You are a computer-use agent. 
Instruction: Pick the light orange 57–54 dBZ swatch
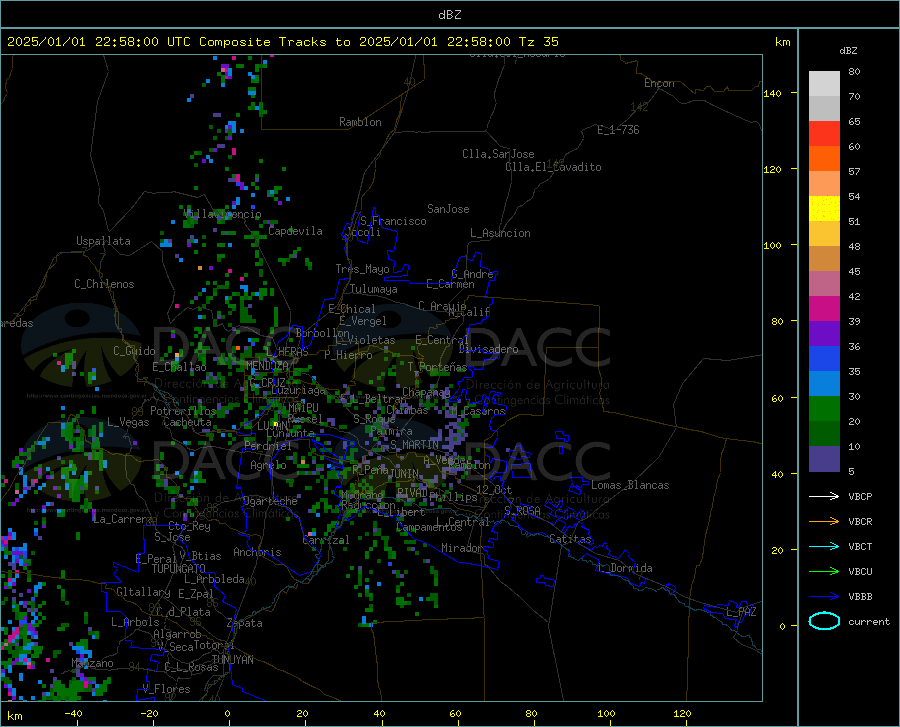(x=824, y=184)
